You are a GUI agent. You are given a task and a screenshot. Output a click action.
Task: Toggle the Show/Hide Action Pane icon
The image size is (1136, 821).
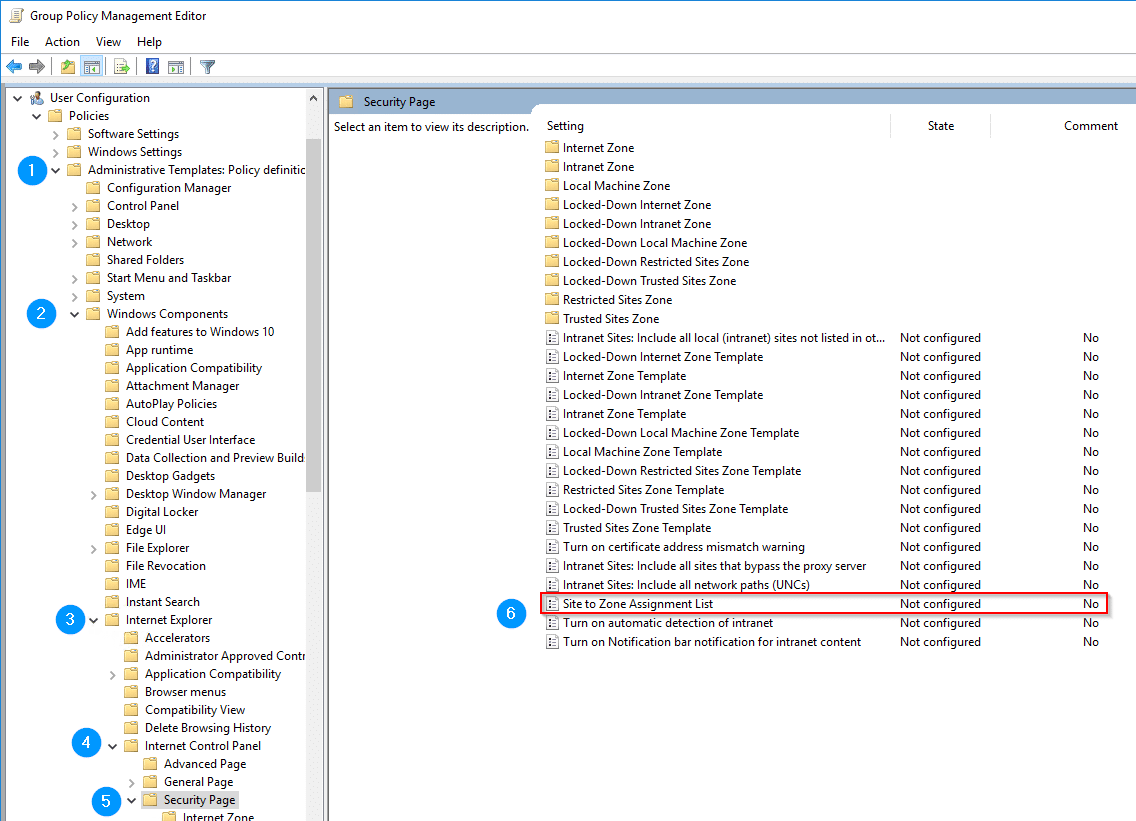176,67
